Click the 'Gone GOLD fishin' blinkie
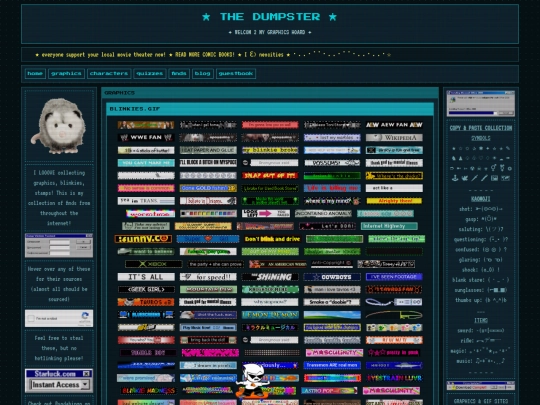The height and width of the screenshot is (405, 540). pos(208,188)
